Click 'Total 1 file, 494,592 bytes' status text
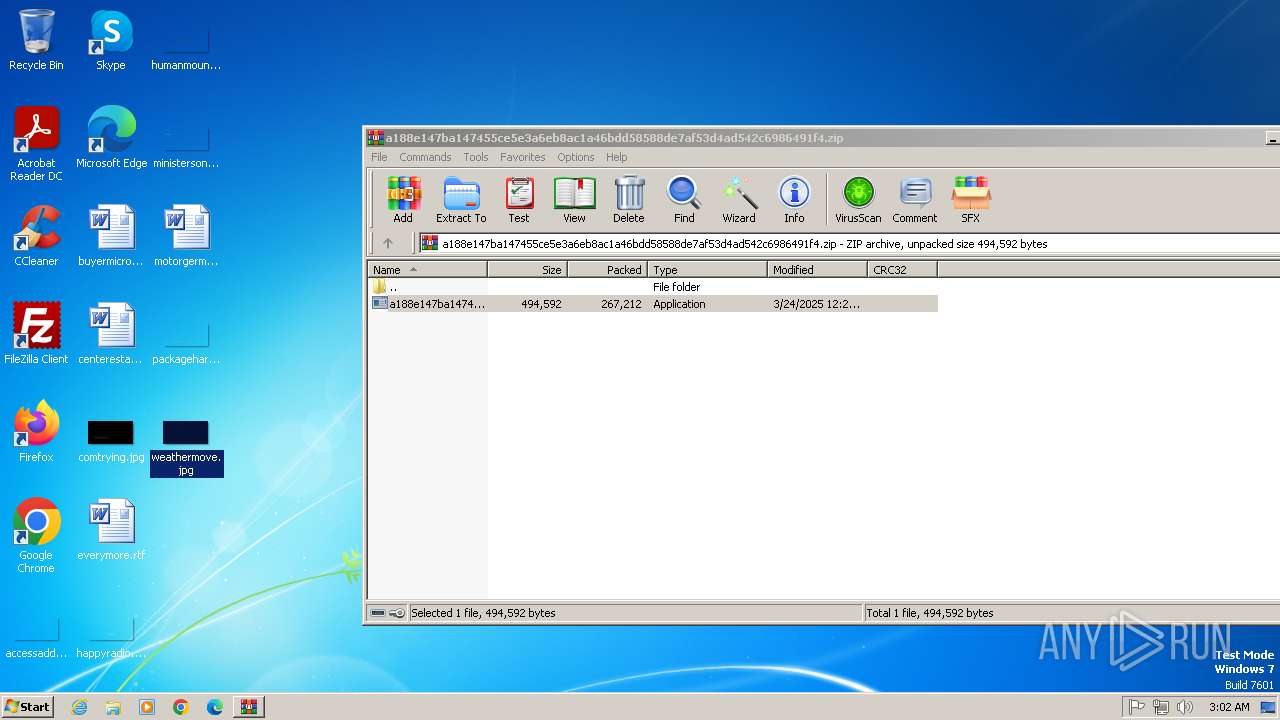 930,613
